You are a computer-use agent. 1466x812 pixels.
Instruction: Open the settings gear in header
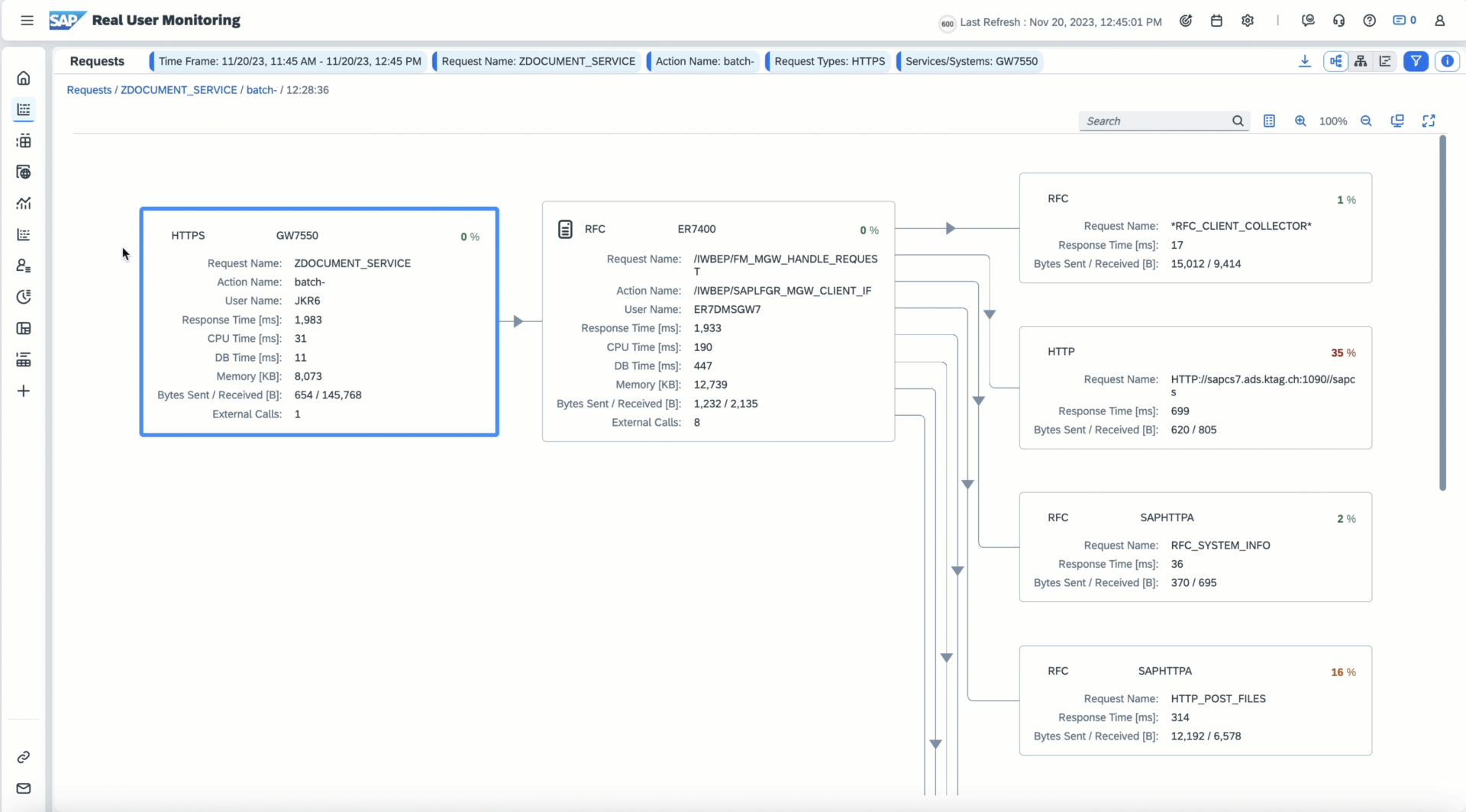[x=1248, y=21]
